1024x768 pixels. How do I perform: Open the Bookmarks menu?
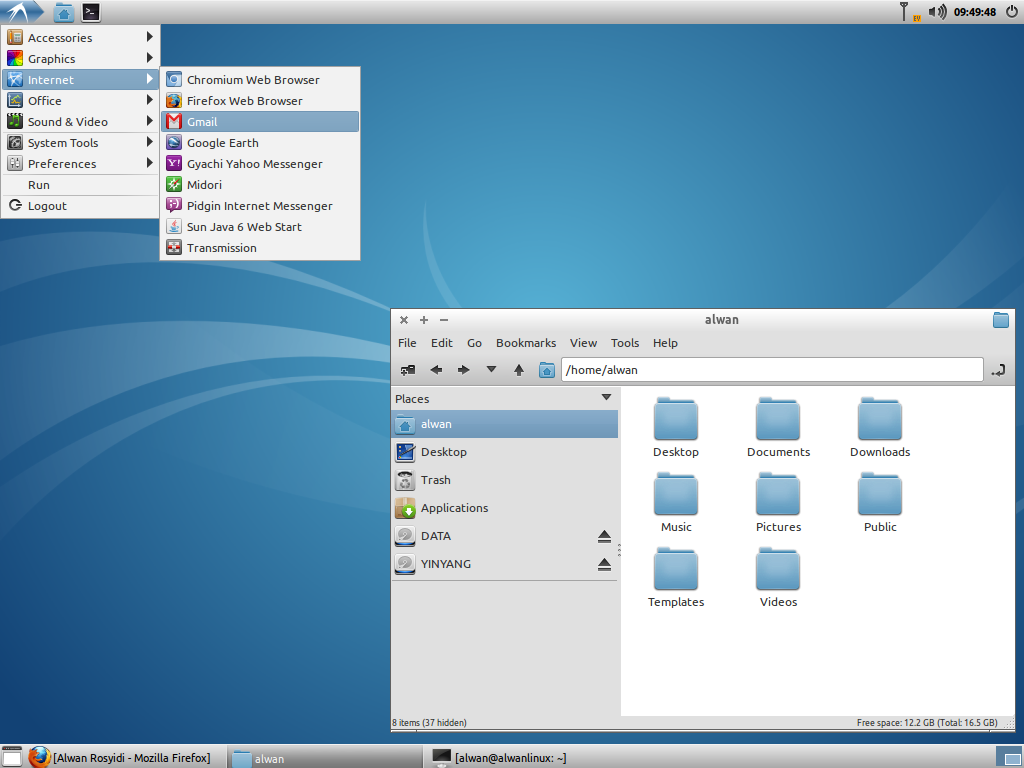[526, 343]
